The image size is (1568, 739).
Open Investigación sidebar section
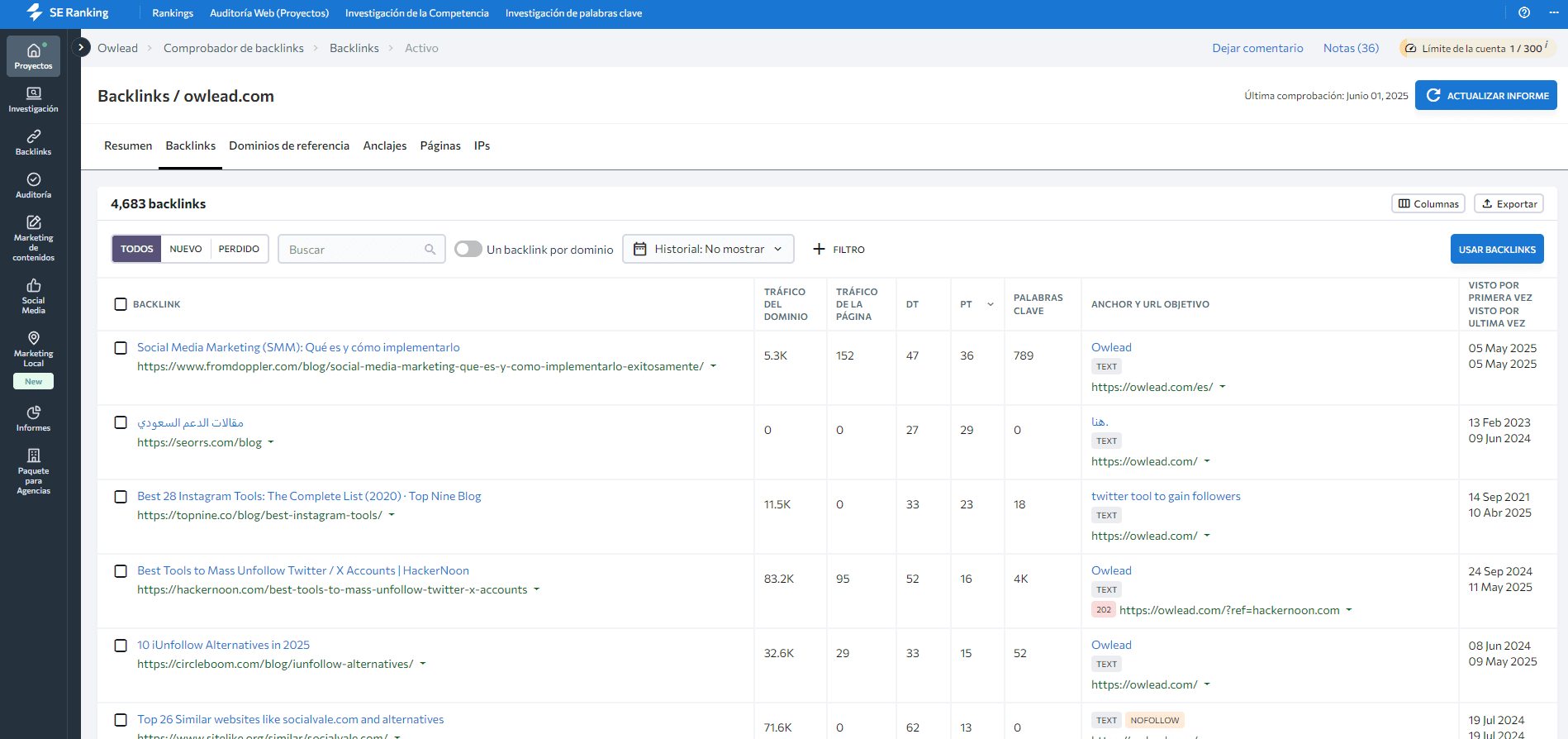point(33,99)
